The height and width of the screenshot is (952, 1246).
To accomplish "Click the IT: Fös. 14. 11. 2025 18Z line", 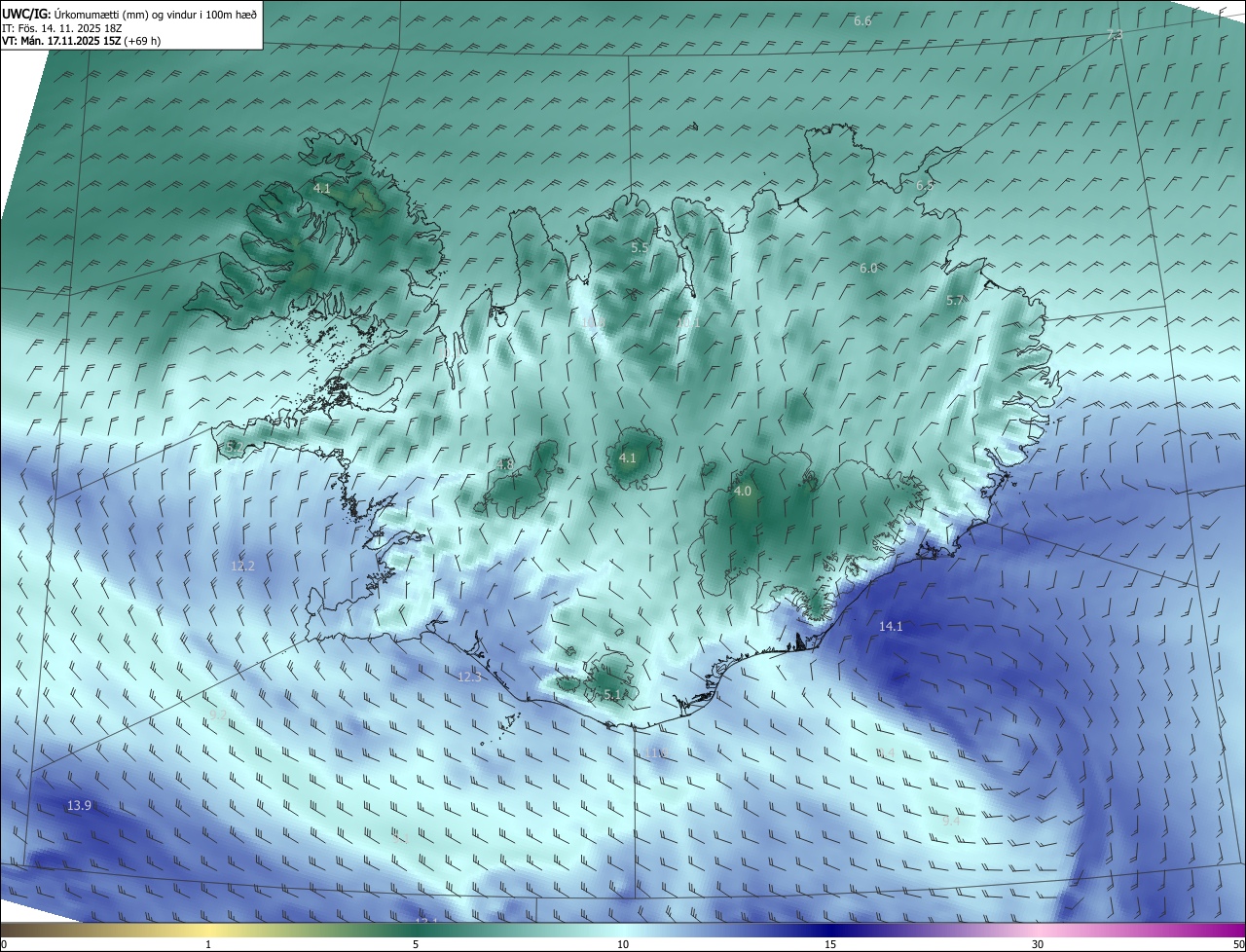I will point(61,28).
